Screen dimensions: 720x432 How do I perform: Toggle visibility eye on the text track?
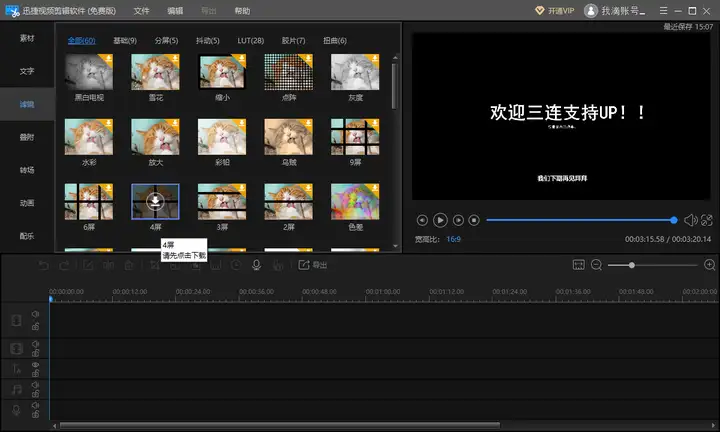point(35,365)
